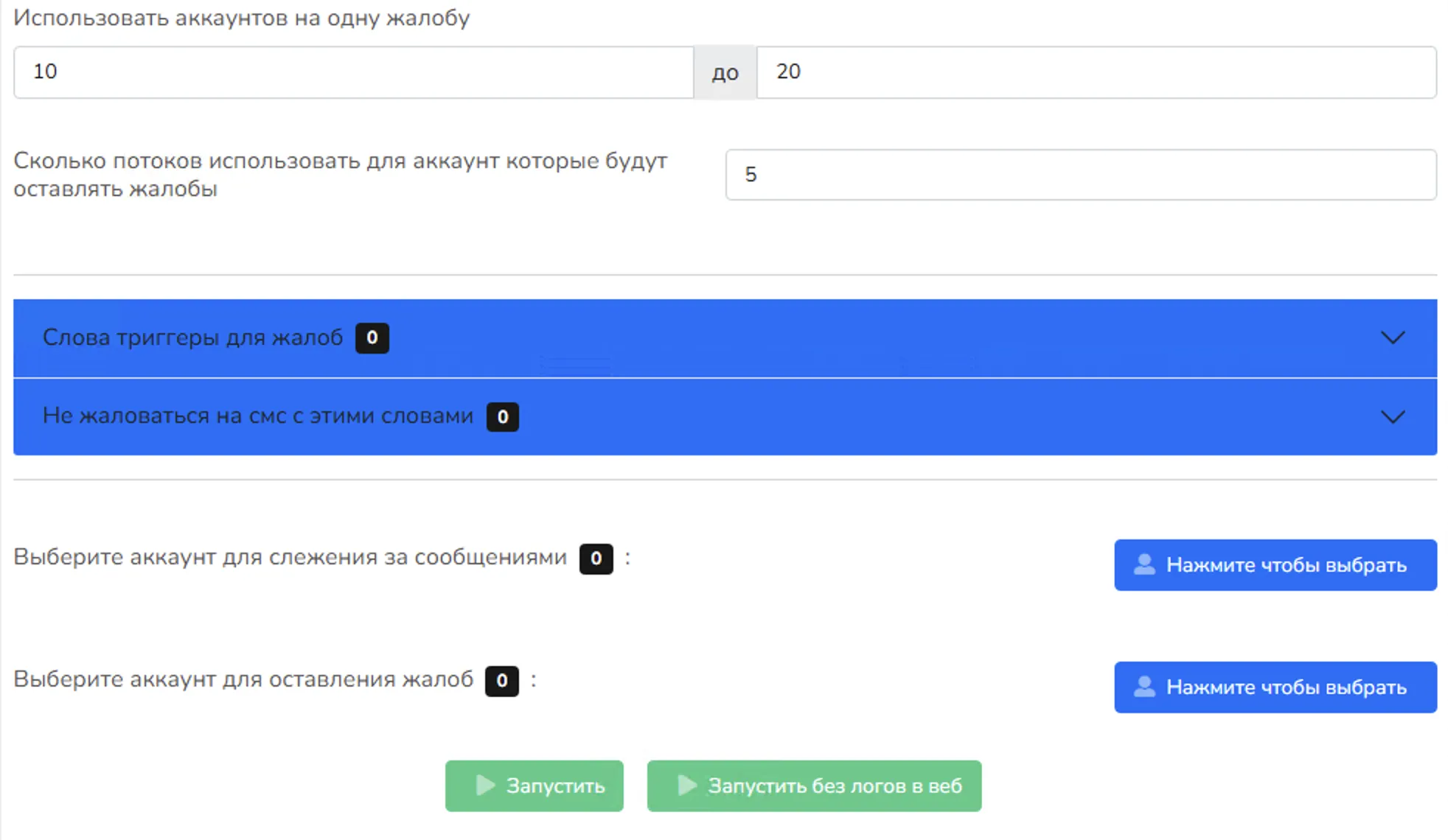Click play icon on Запустить без логов button
The width and height of the screenshot is (1448, 840).
pos(686,785)
